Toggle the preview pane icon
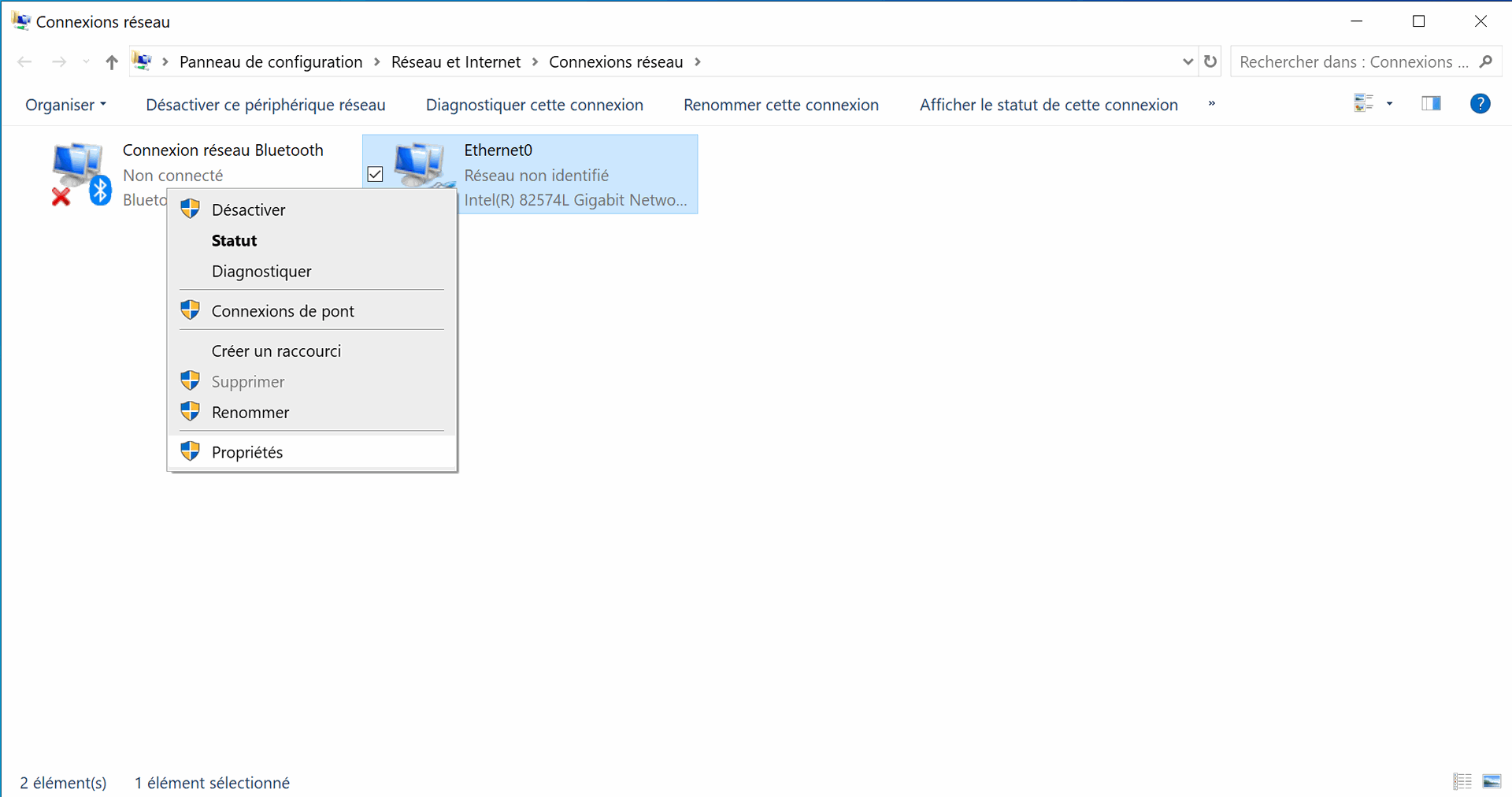 pyautogui.click(x=1431, y=104)
